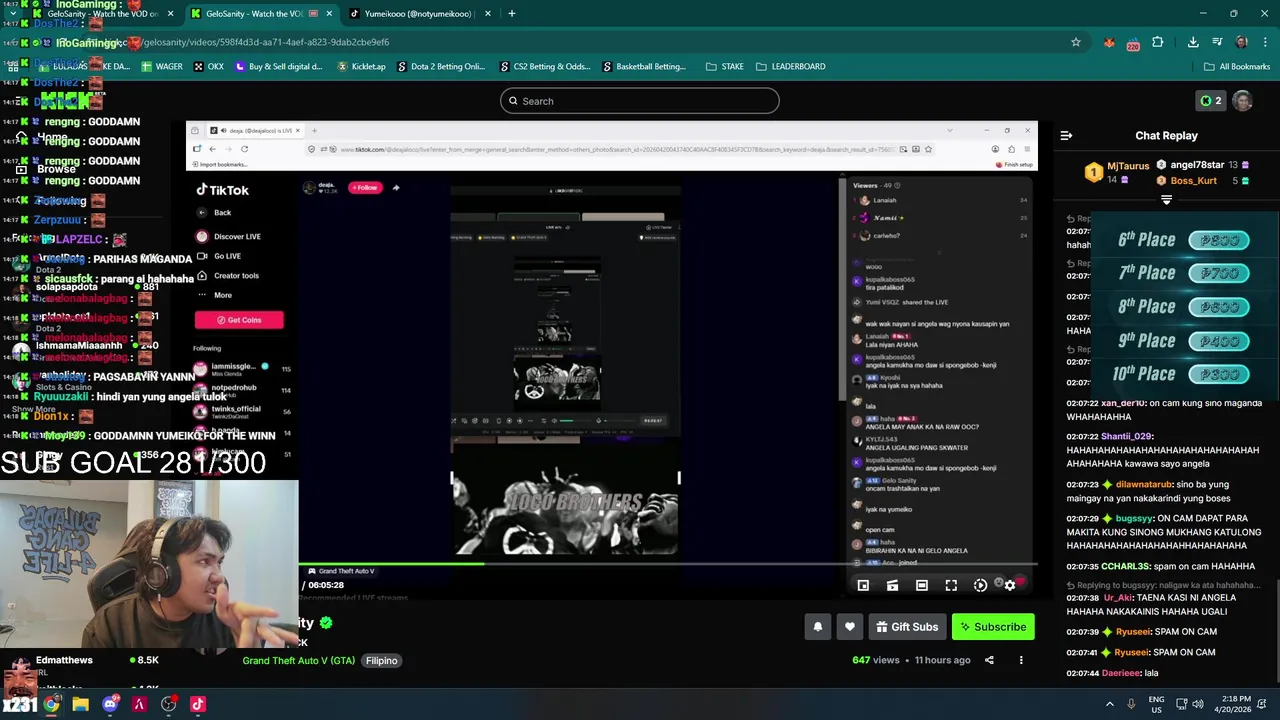Open Discord from the taskbar
This screenshot has width=1280, height=720.
click(x=110, y=704)
